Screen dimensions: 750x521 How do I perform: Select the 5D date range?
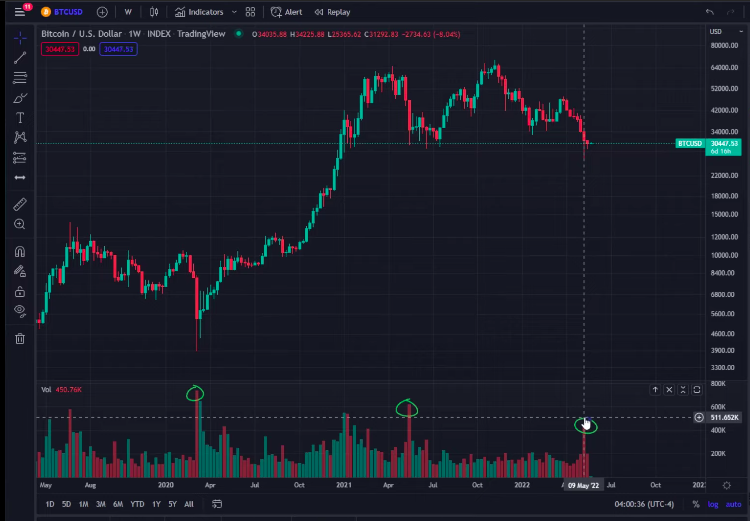pos(66,504)
